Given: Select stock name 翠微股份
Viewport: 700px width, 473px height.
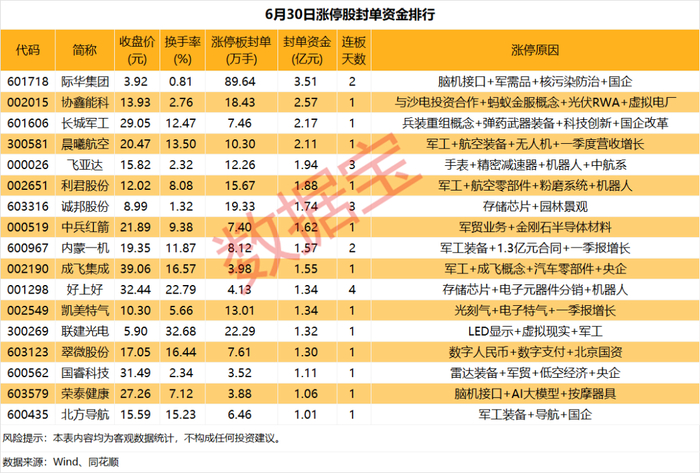Looking at the screenshot, I should point(85,352).
